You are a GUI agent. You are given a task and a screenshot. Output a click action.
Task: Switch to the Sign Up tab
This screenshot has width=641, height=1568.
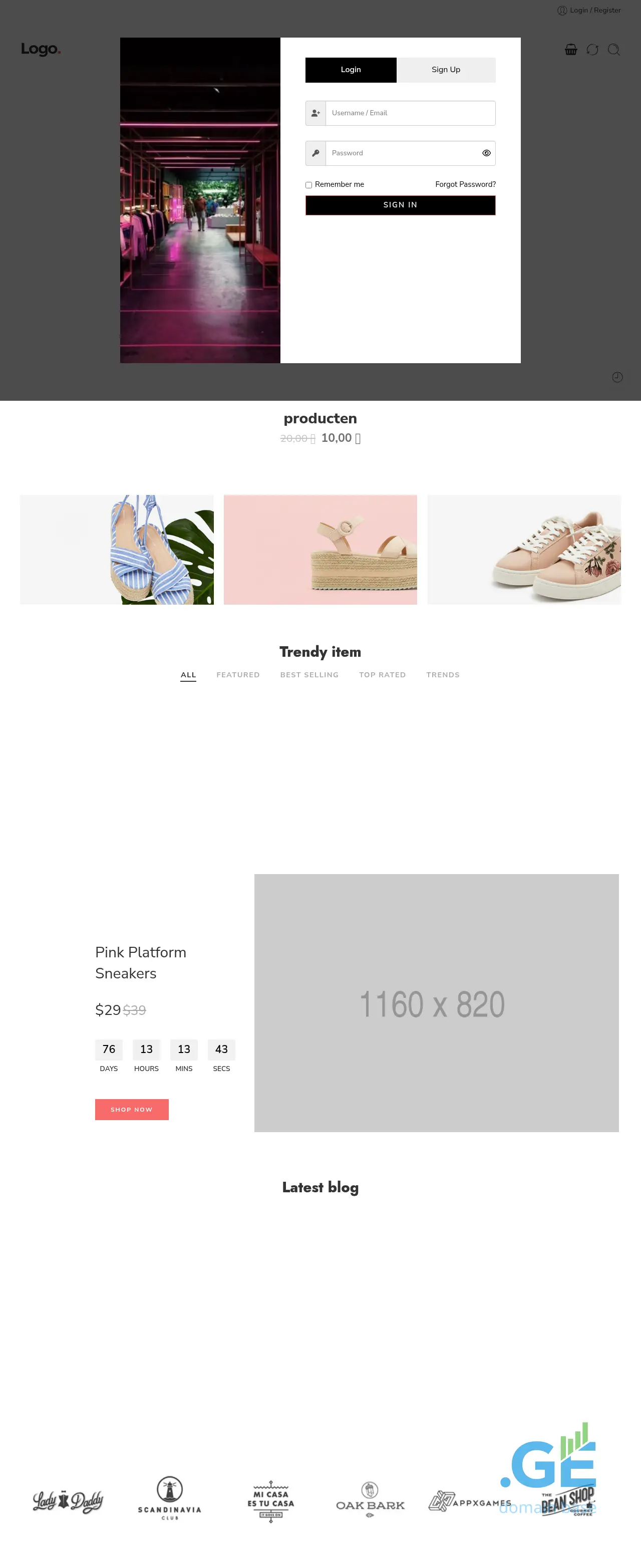pos(446,70)
